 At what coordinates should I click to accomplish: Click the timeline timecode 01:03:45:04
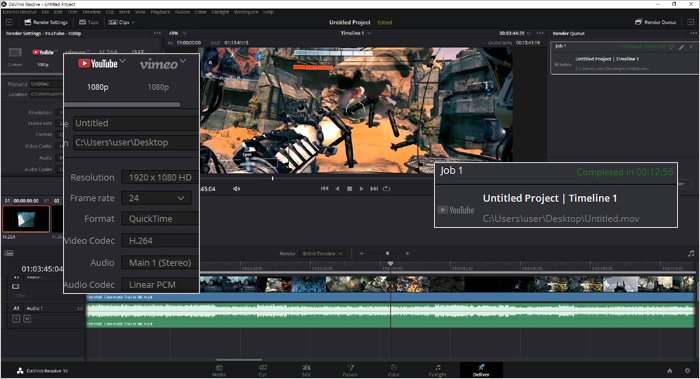tap(42, 269)
